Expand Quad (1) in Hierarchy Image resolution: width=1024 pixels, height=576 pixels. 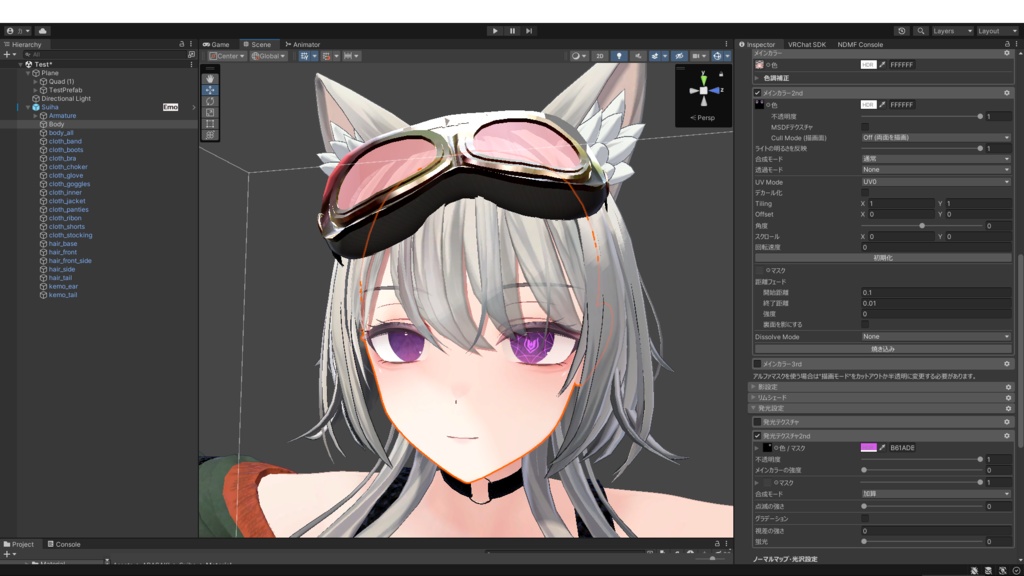36,82
